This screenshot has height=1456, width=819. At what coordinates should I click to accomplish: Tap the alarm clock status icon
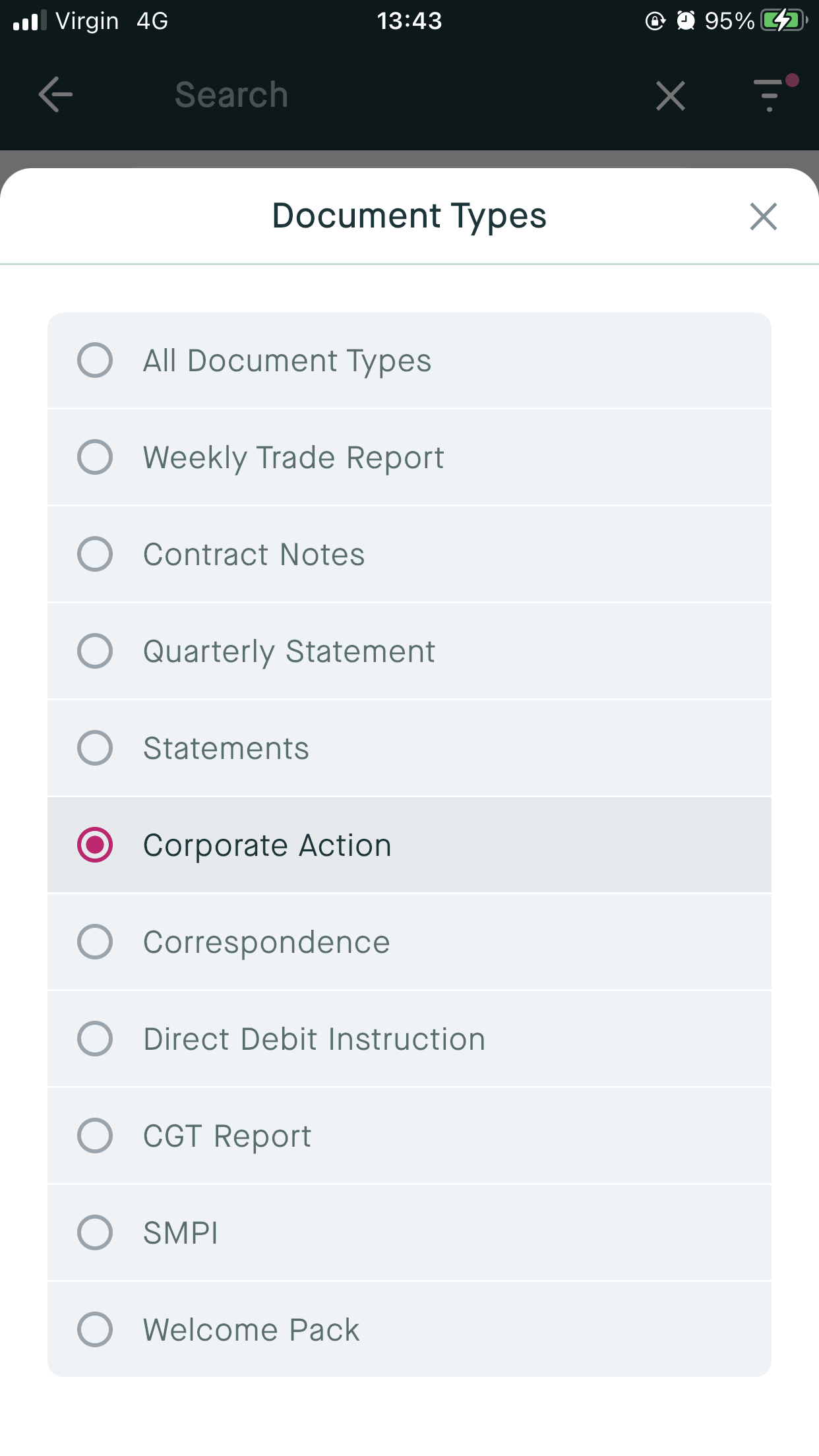pos(686,21)
